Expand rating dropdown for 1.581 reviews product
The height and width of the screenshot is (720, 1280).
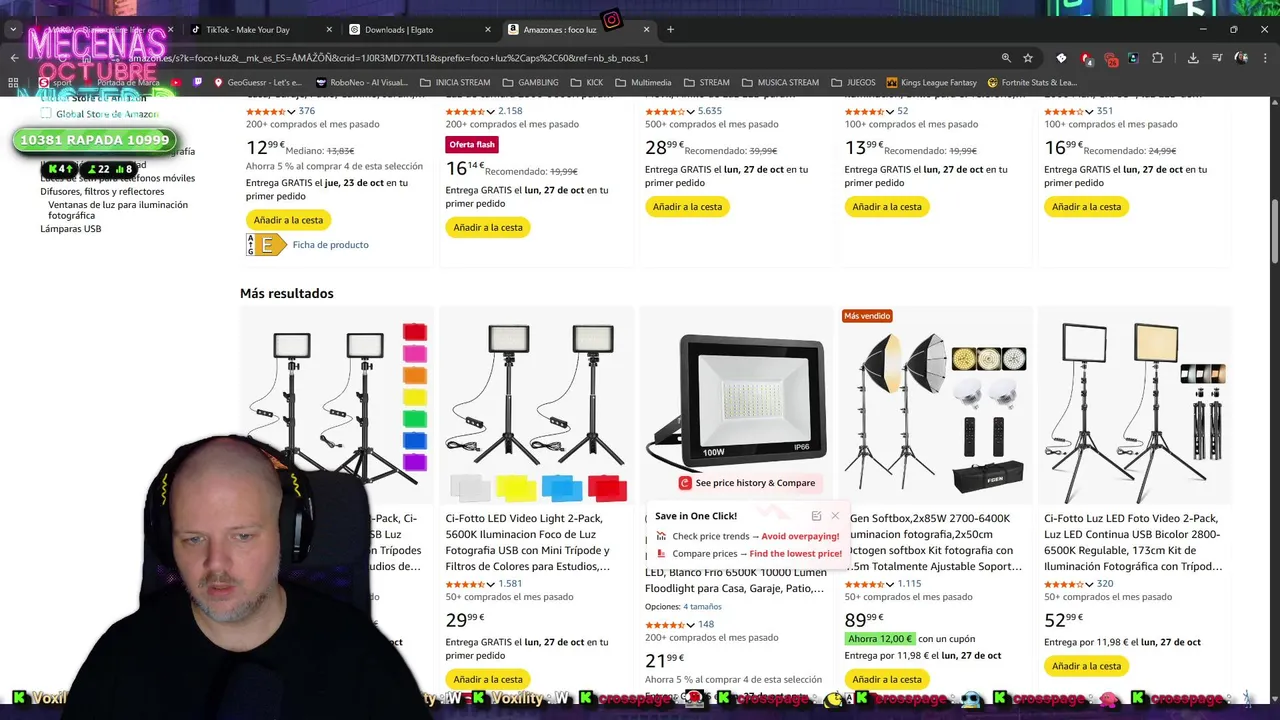point(491,584)
